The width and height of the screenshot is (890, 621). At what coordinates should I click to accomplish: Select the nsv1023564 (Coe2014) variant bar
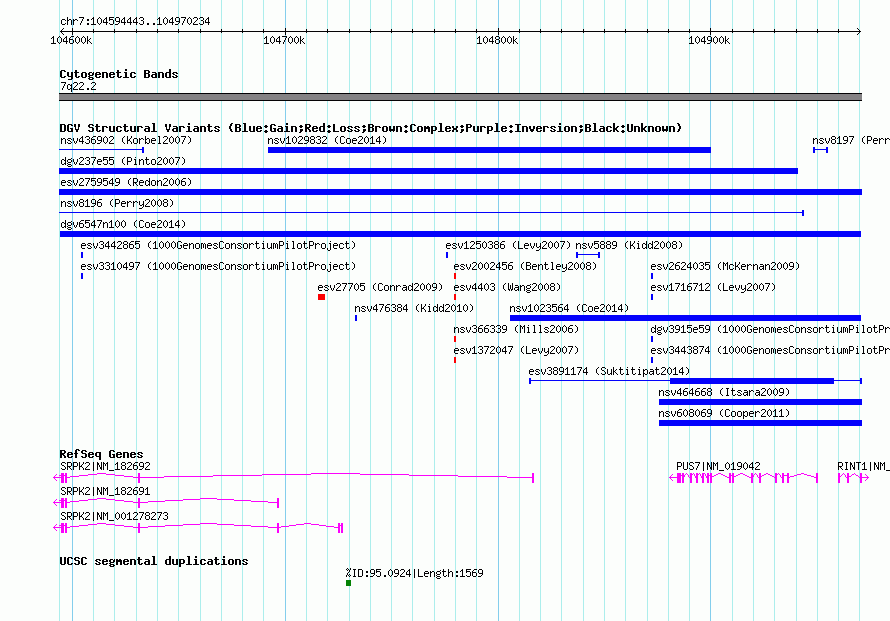point(686,318)
